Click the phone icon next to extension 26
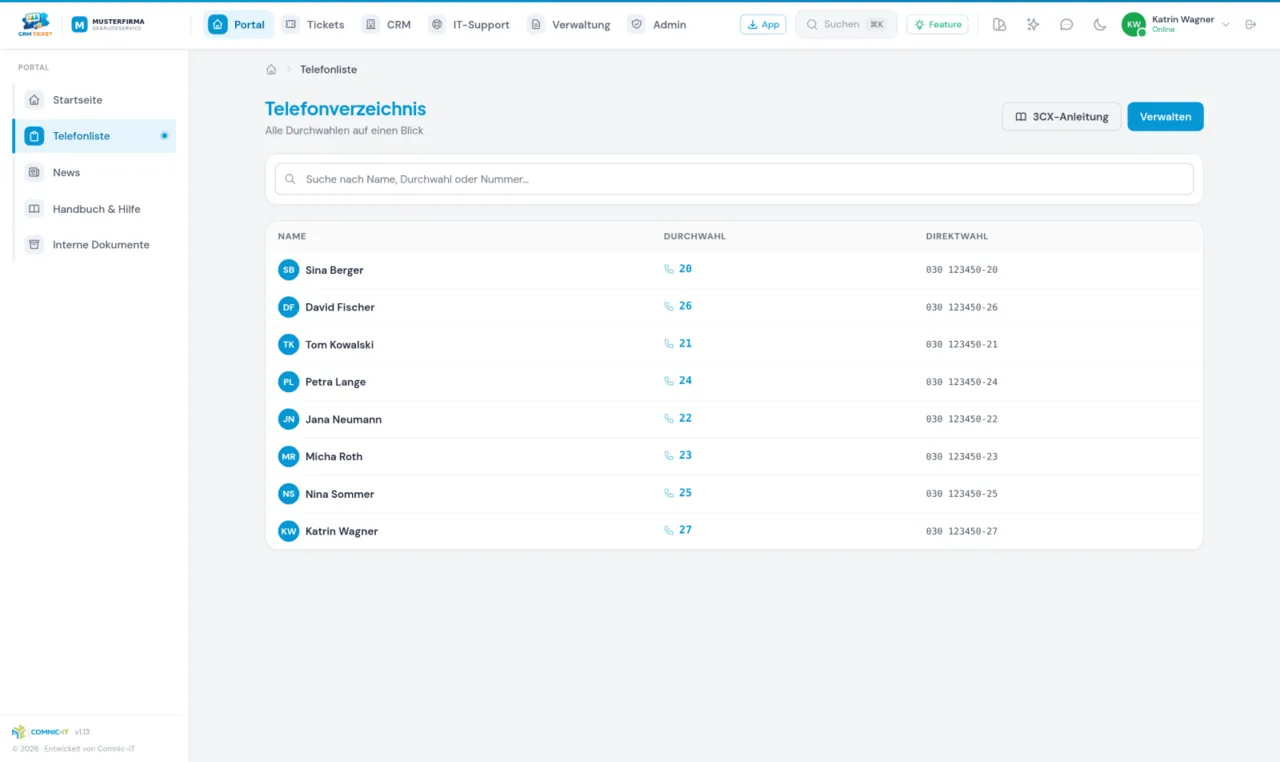The width and height of the screenshot is (1280, 762). click(669, 306)
